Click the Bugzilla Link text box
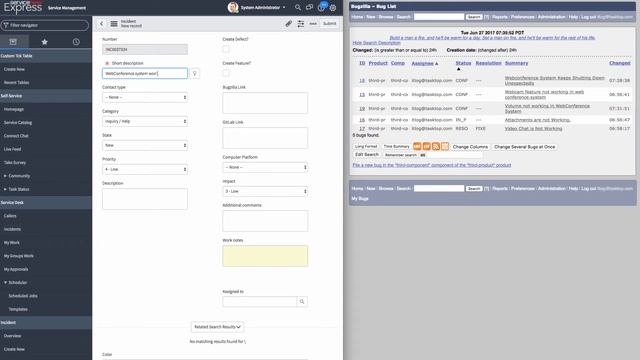 [265, 103]
